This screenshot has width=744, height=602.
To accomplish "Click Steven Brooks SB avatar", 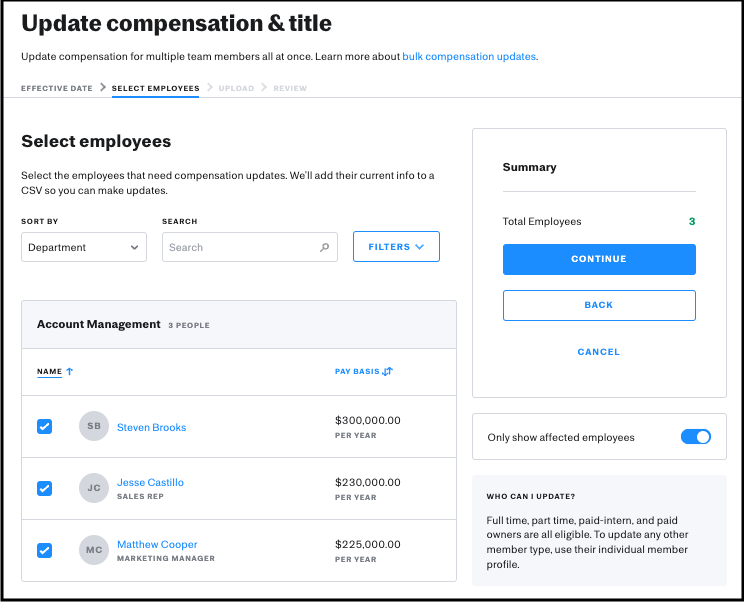I will coord(93,427).
